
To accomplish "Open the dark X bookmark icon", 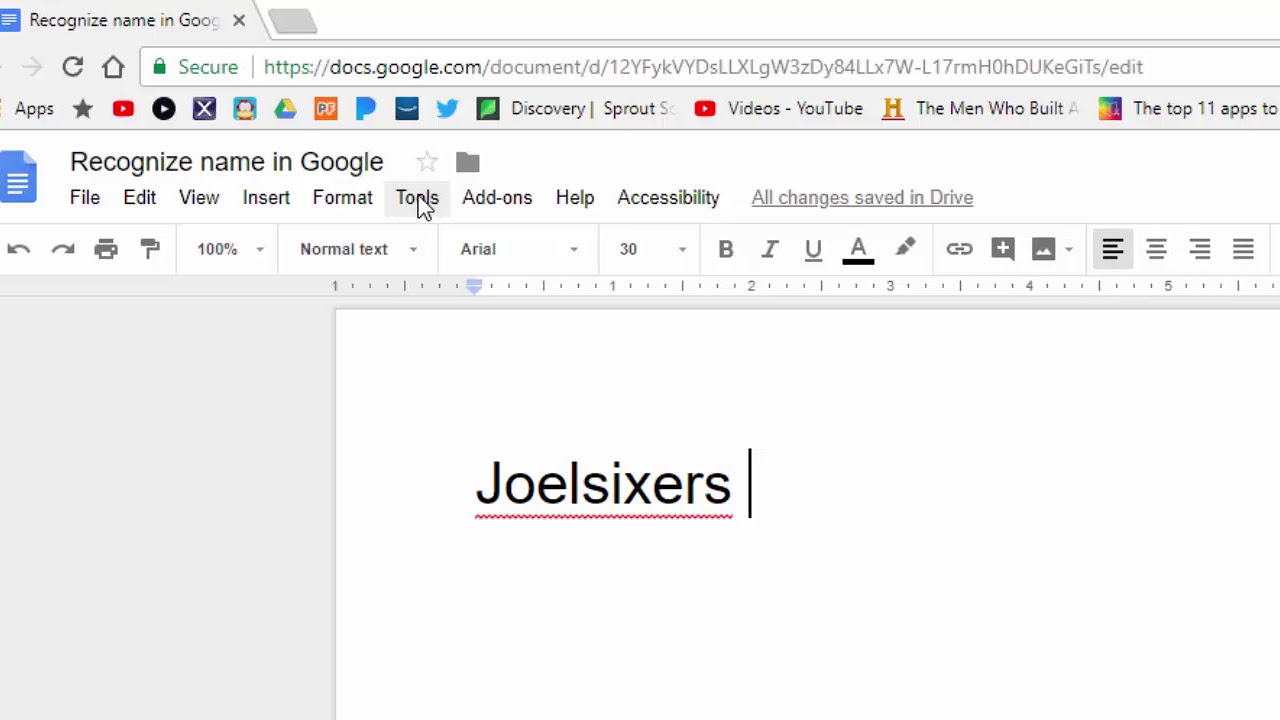I will (x=204, y=109).
